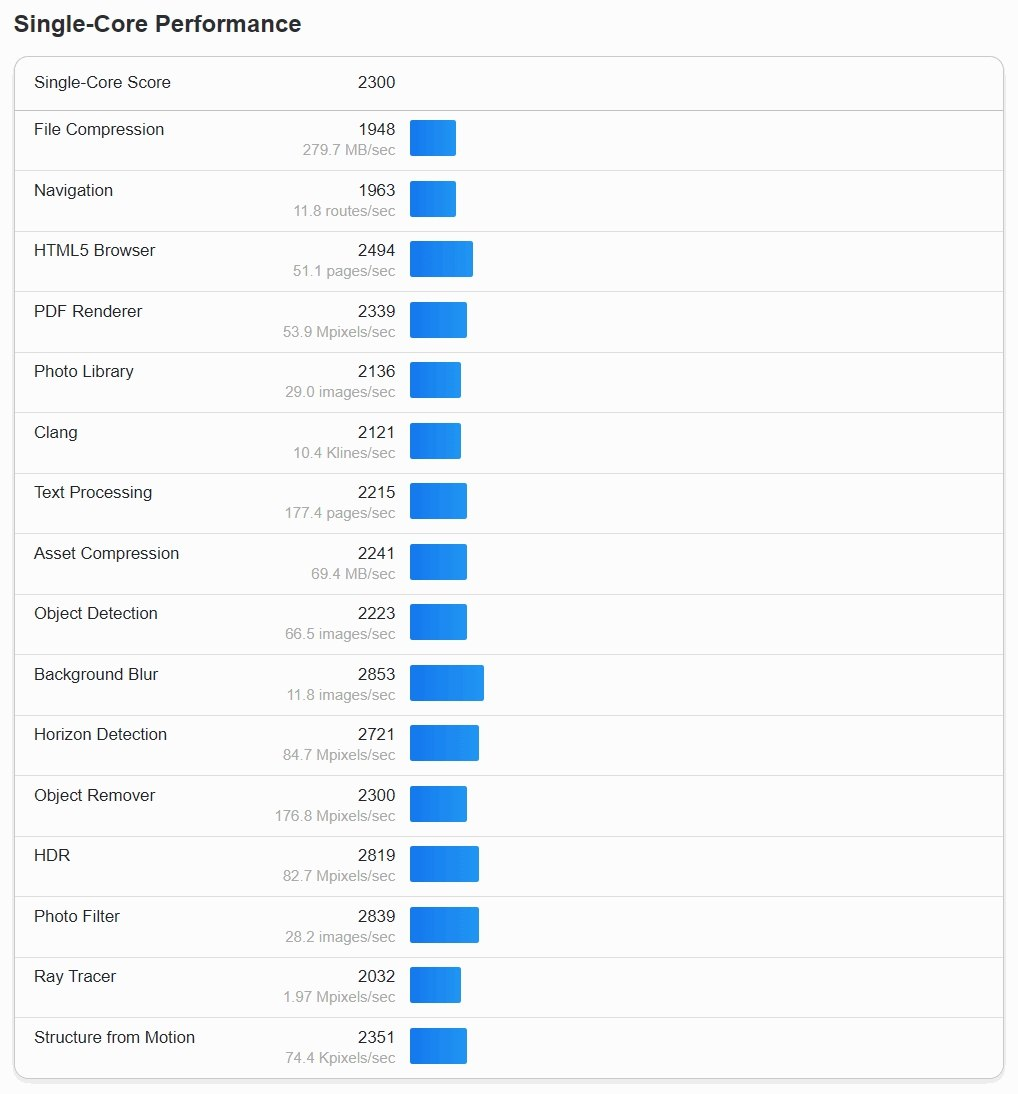Image resolution: width=1018 pixels, height=1094 pixels.
Task: Select the File Compression row label
Action: (x=99, y=130)
